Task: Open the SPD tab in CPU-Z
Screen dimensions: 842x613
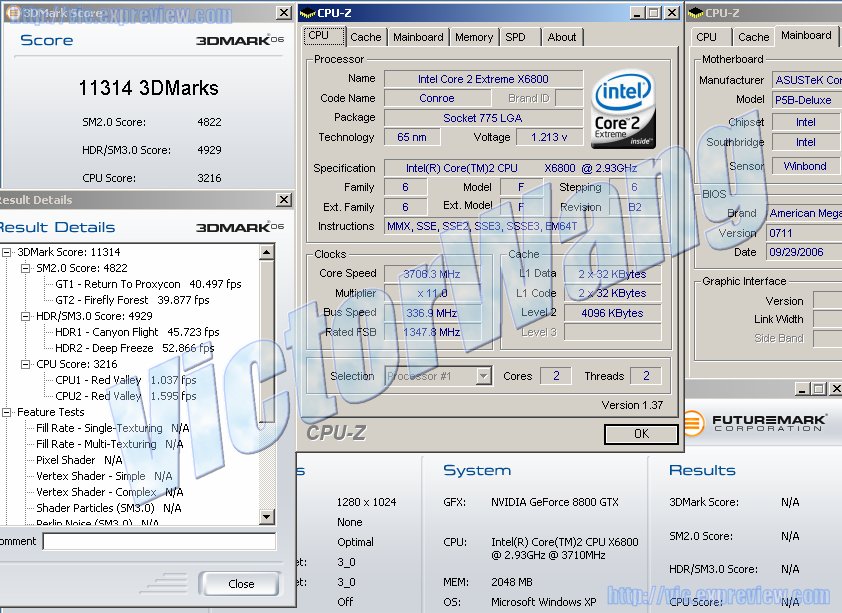Action: (515, 37)
